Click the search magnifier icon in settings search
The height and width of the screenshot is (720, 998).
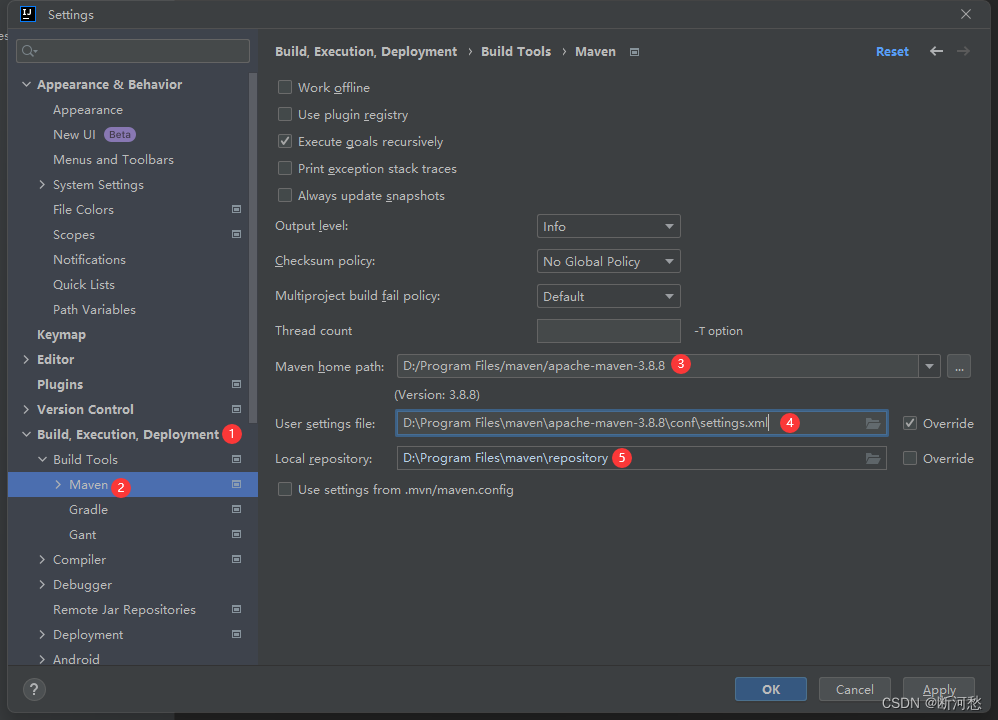click(29, 51)
